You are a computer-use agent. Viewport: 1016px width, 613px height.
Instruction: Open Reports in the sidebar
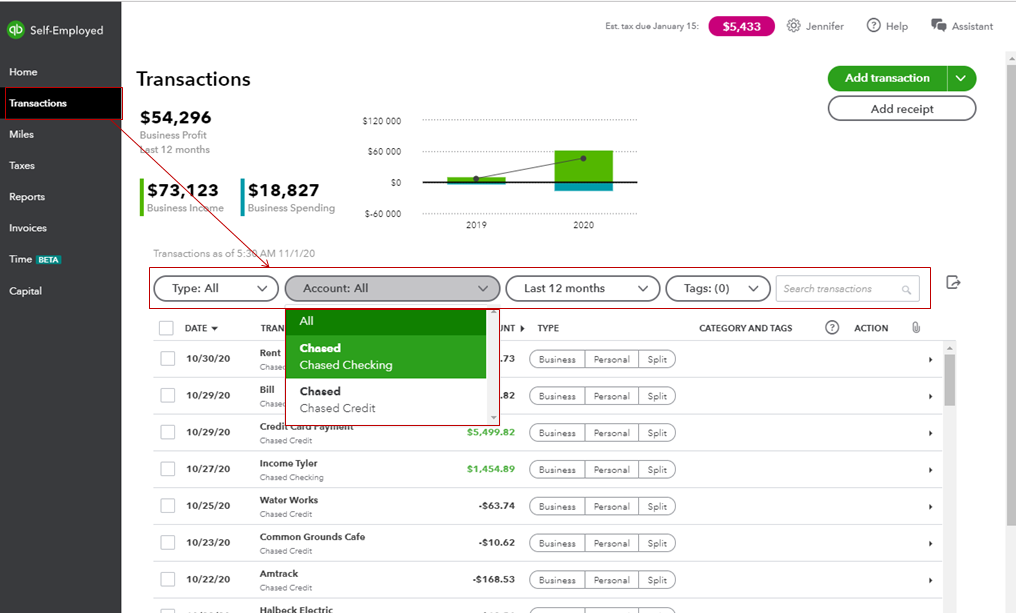click(27, 196)
